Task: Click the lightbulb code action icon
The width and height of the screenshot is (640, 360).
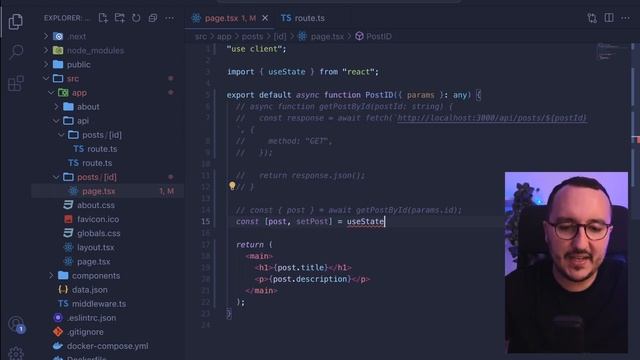Action: (232, 186)
